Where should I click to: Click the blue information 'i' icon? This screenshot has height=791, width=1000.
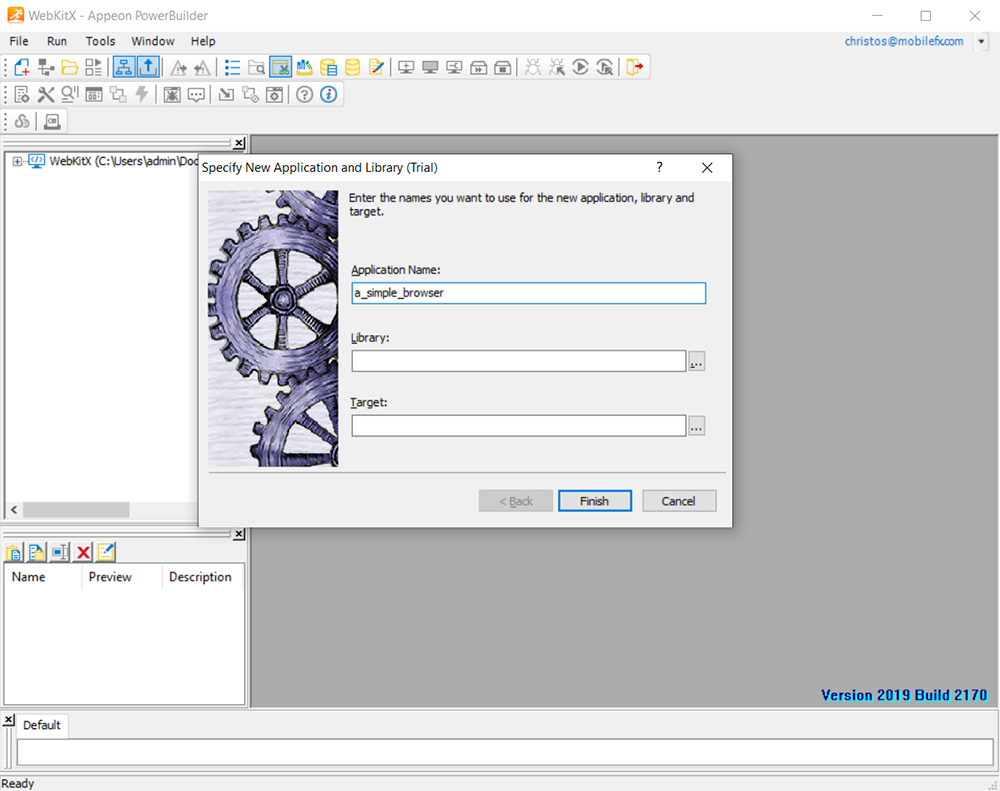(x=328, y=94)
